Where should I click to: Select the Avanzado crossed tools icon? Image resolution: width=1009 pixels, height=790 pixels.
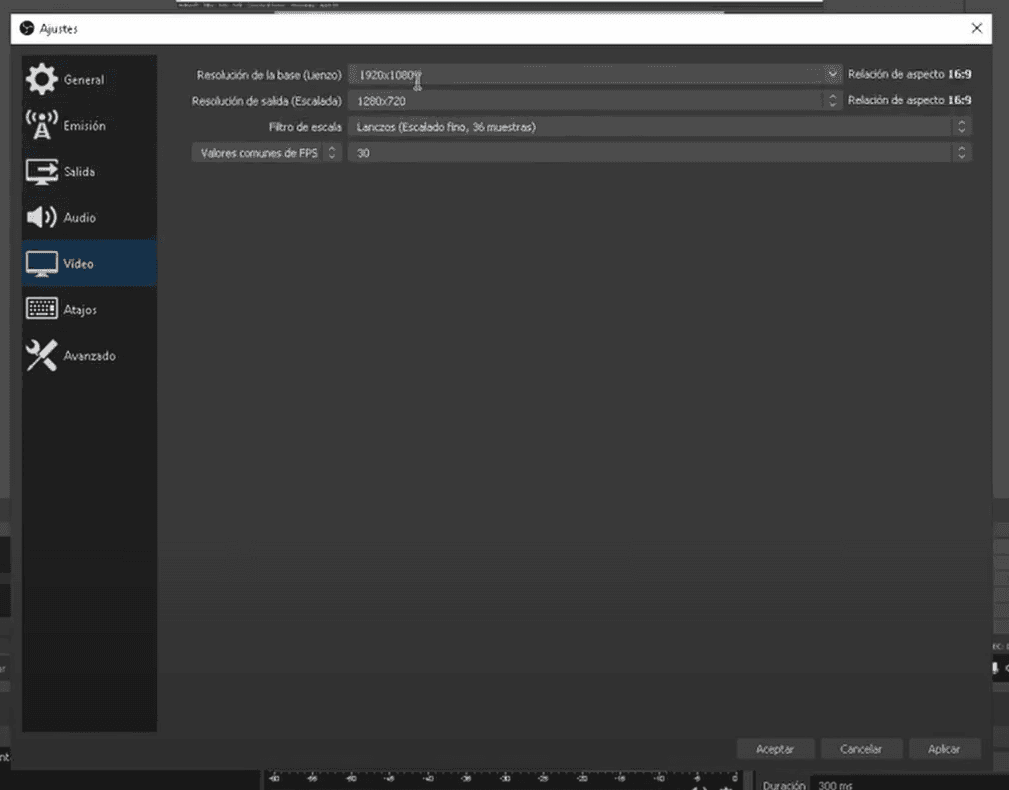point(42,354)
